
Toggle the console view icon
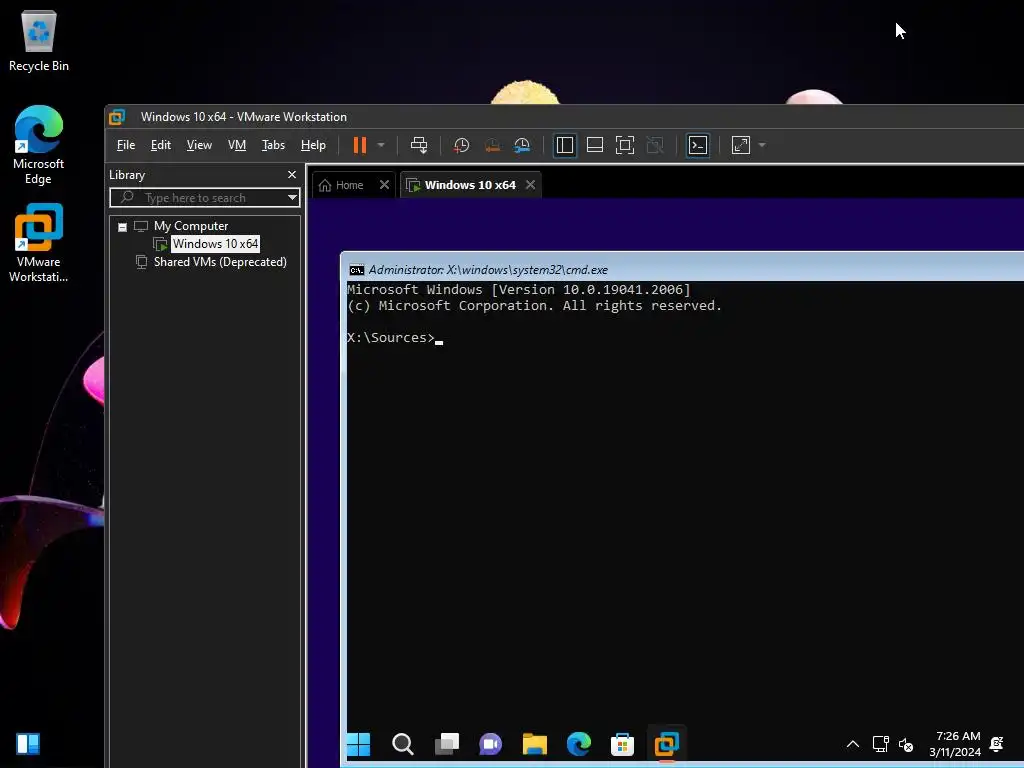pyautogui.click(x=698, y=145)
